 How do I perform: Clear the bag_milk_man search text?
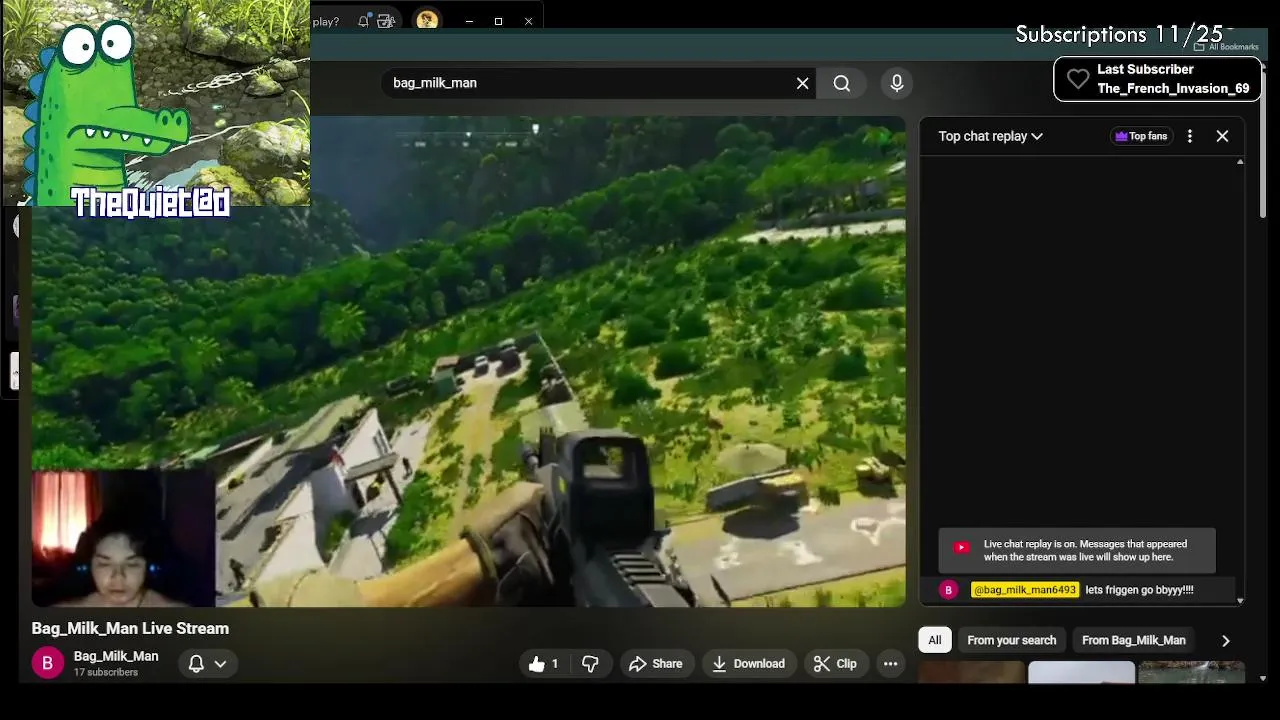(802, 83)
